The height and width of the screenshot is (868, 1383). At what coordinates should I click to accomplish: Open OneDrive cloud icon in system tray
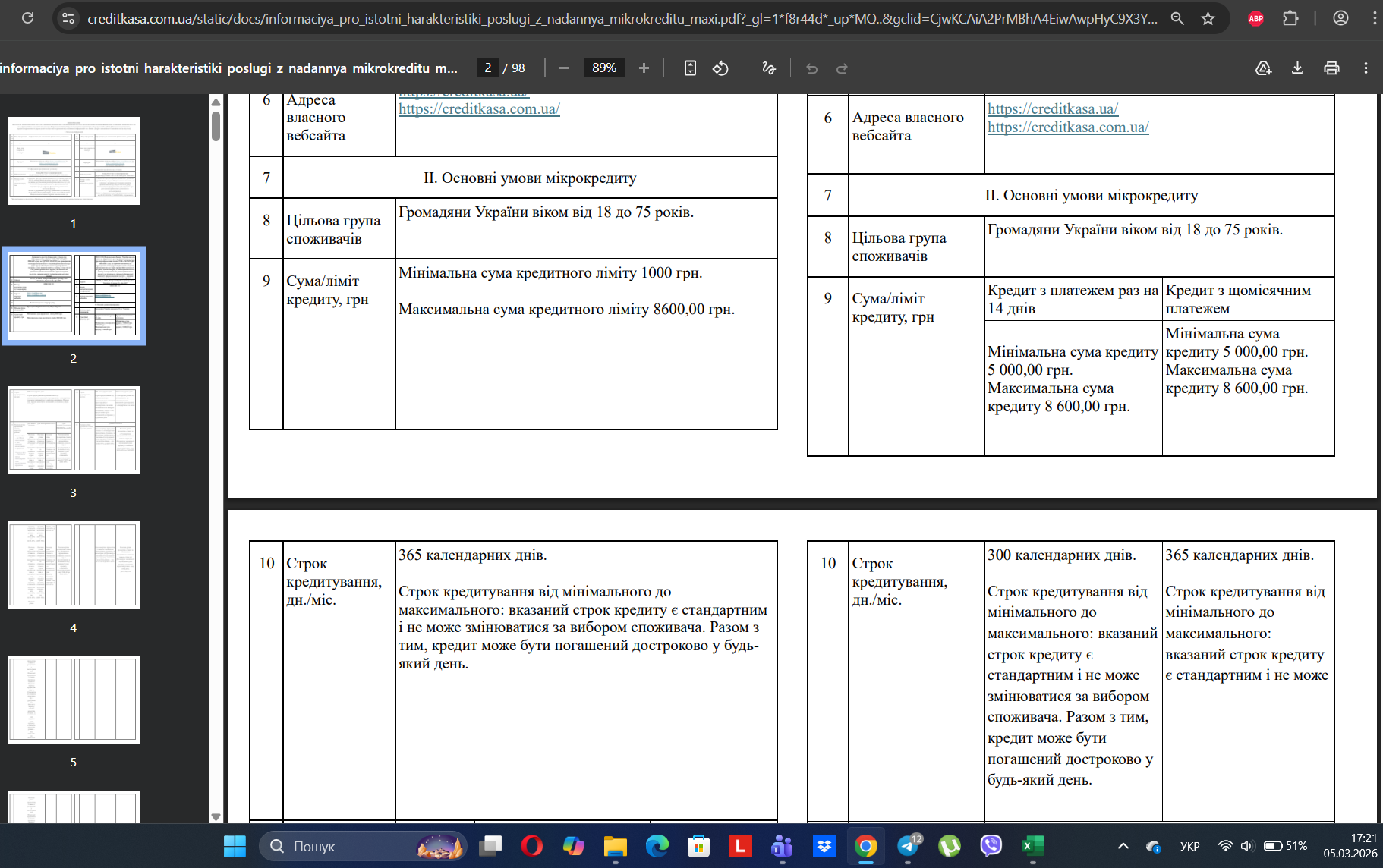1154,846
